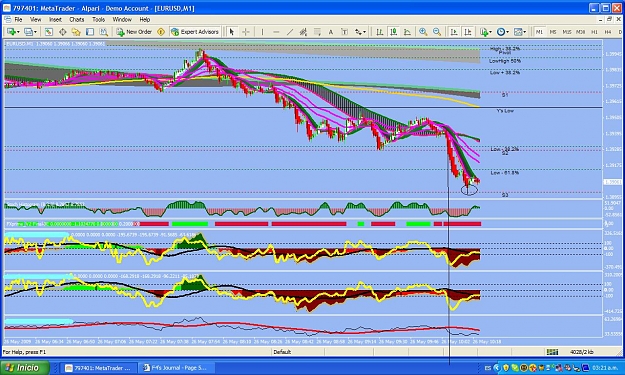Screen dimensions: 625x375
Task: Toggle the Navigator star-folder icon
Action: (76, 32)
